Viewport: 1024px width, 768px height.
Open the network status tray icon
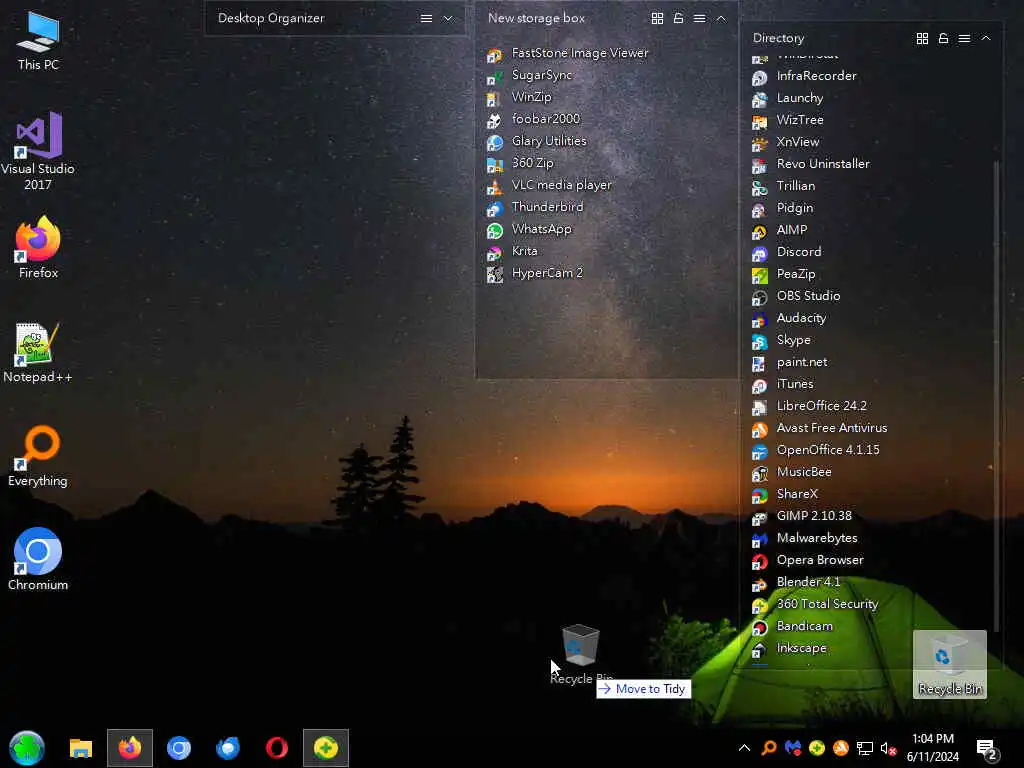(x=865, y=748)
